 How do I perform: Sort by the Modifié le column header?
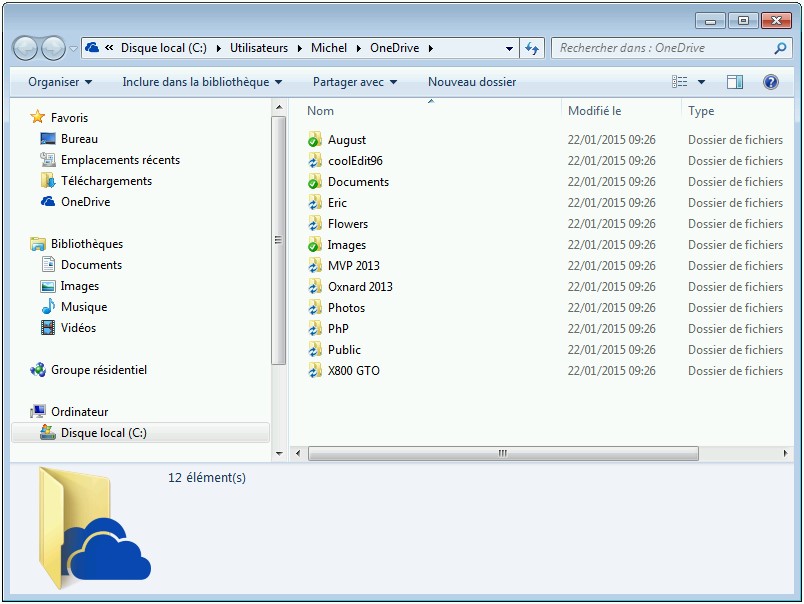click(595, 111)
